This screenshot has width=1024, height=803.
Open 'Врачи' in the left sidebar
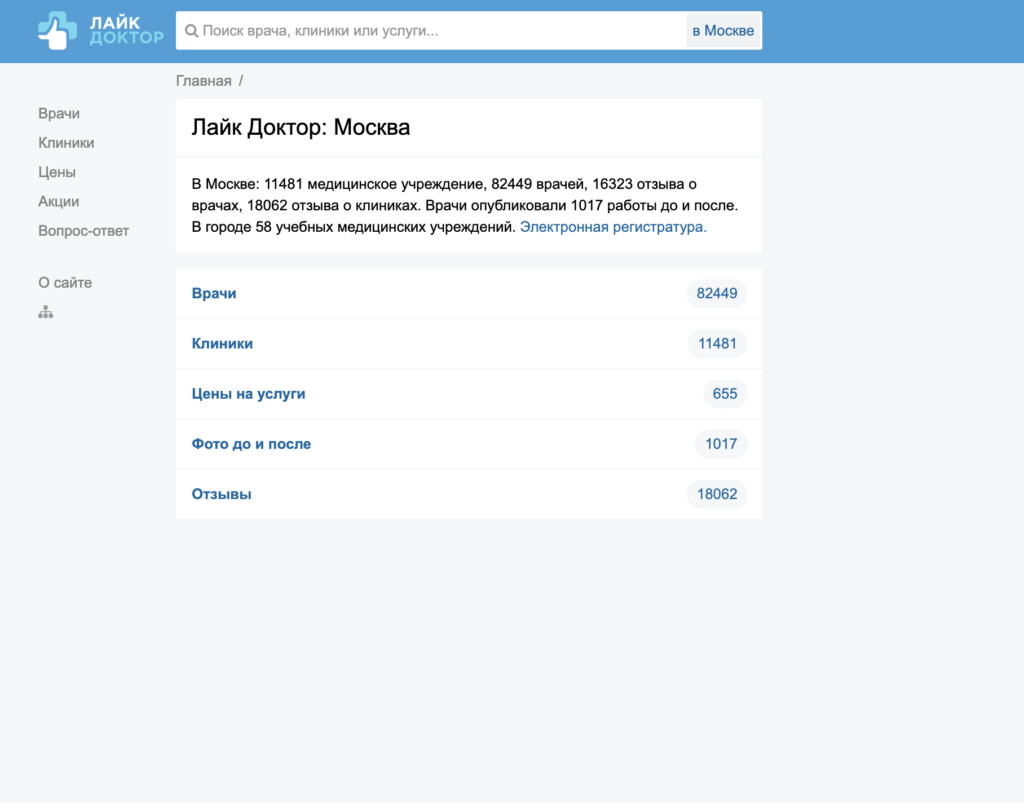[x=59, y=114]
